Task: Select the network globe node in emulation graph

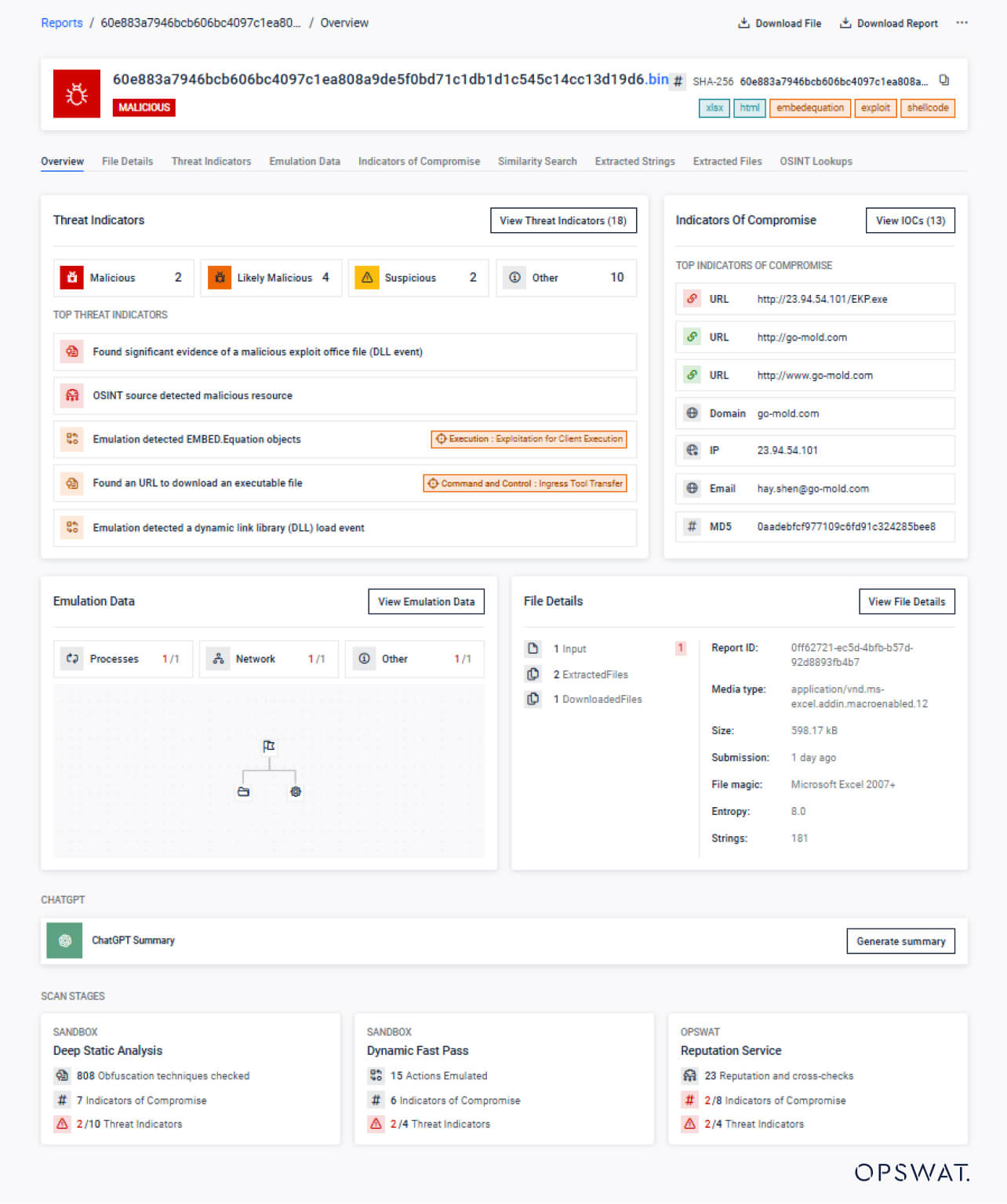Action: (x=296, y=792)
